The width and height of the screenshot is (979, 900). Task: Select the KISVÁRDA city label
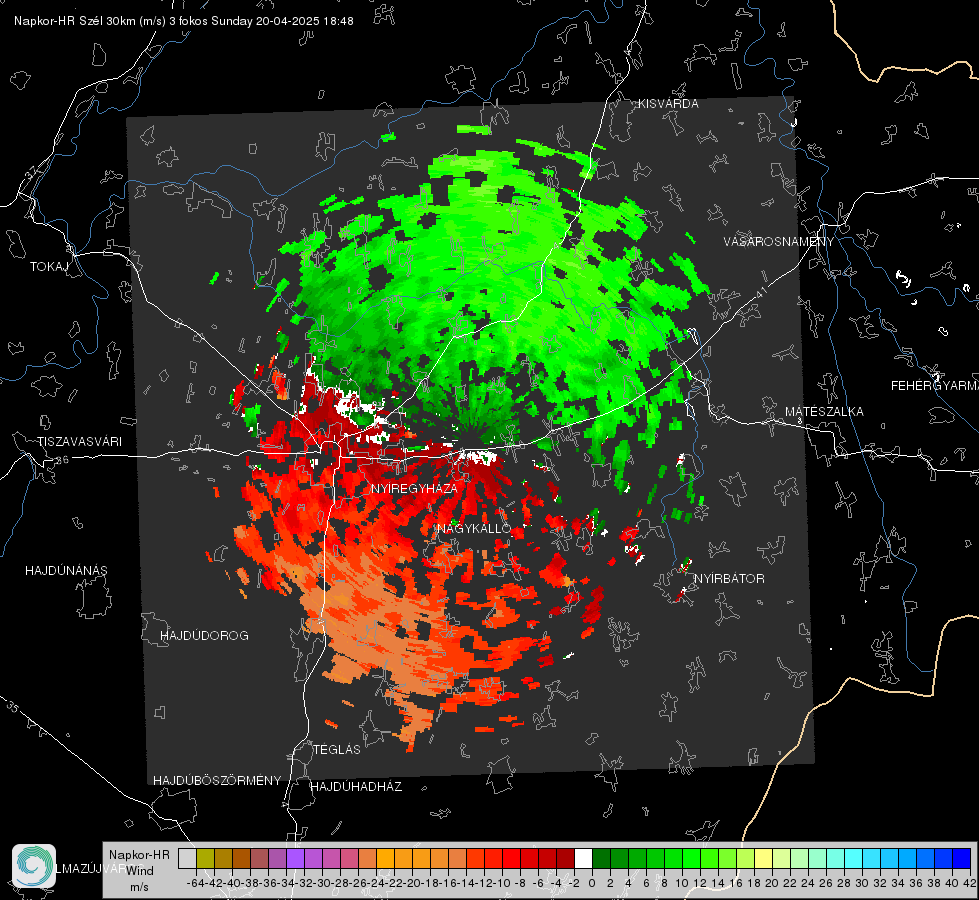[668, 104]
